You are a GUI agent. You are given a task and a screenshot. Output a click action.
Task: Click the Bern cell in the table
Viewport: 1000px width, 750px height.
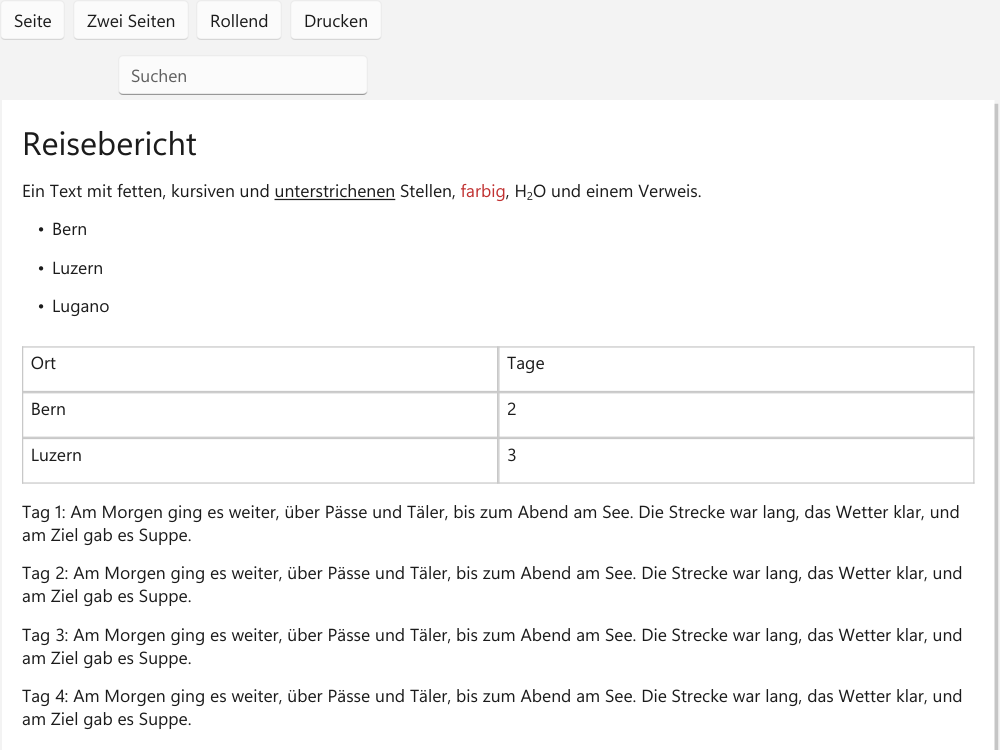point(260,415)
